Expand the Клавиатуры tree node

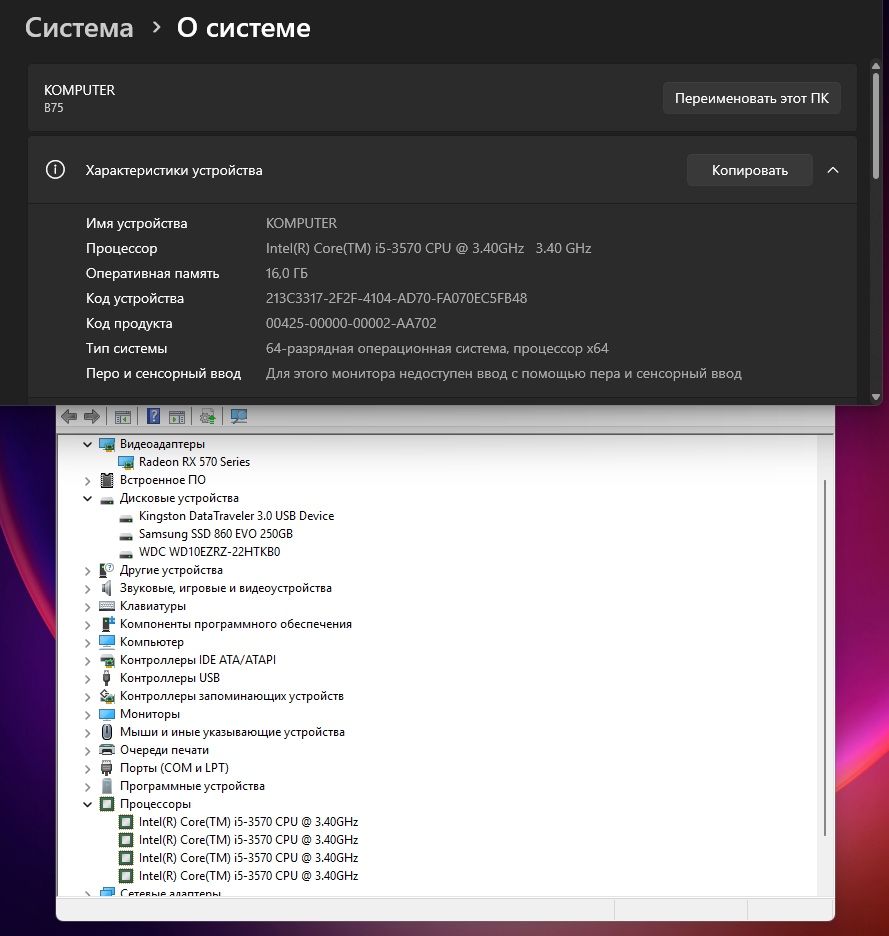(88, 606)
